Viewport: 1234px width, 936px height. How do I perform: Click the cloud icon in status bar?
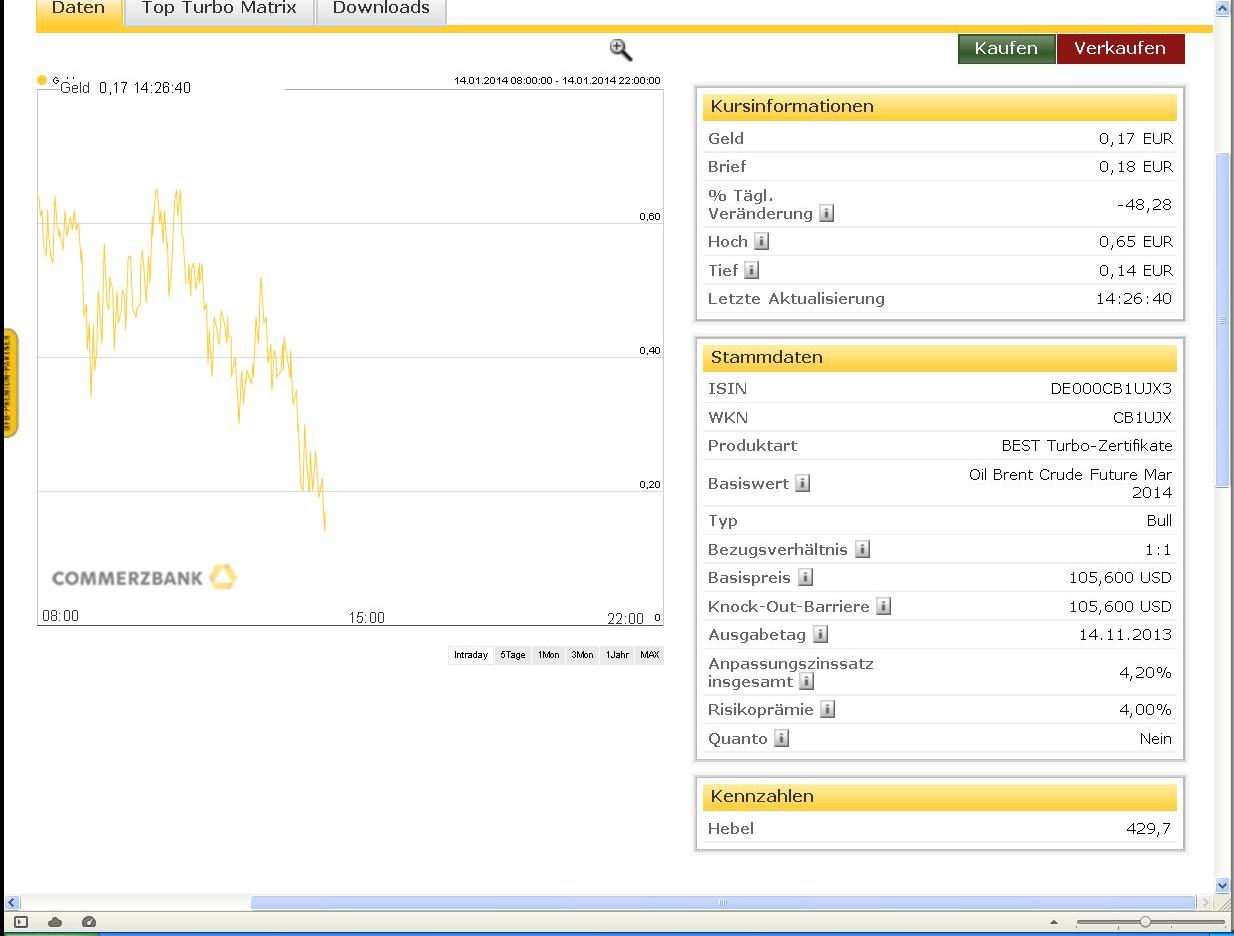[x=55, y=922]
